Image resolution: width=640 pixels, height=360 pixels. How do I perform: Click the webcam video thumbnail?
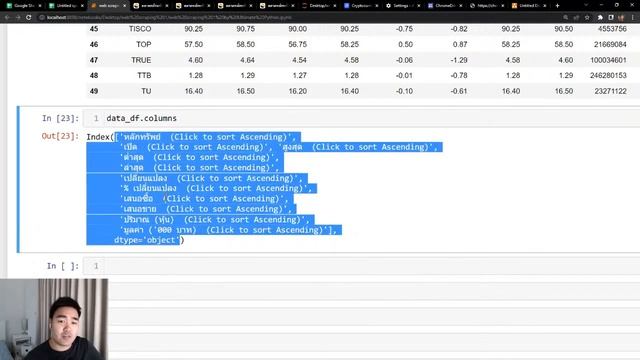54,319
